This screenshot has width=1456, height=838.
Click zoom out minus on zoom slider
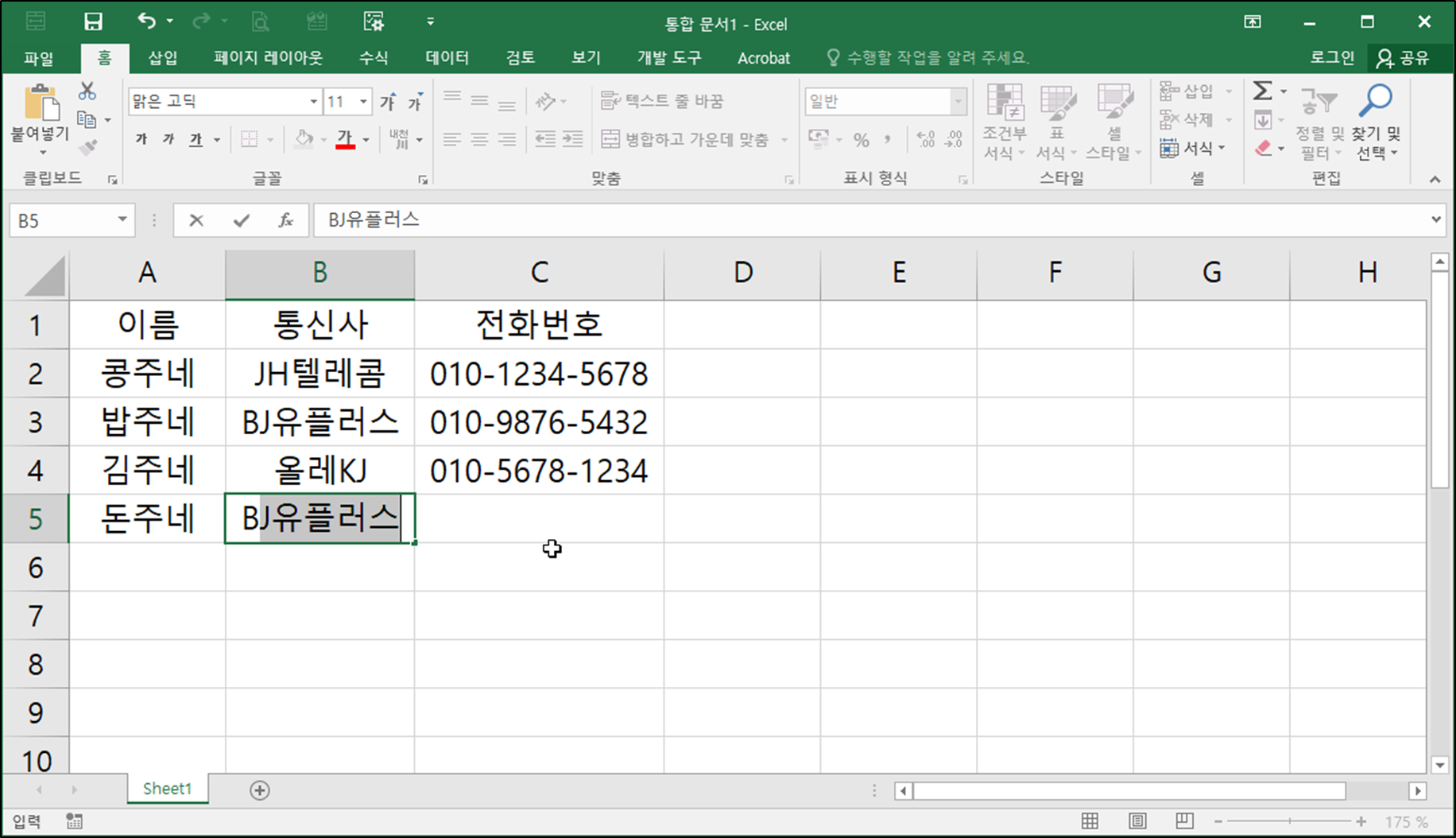point(1218,821)
